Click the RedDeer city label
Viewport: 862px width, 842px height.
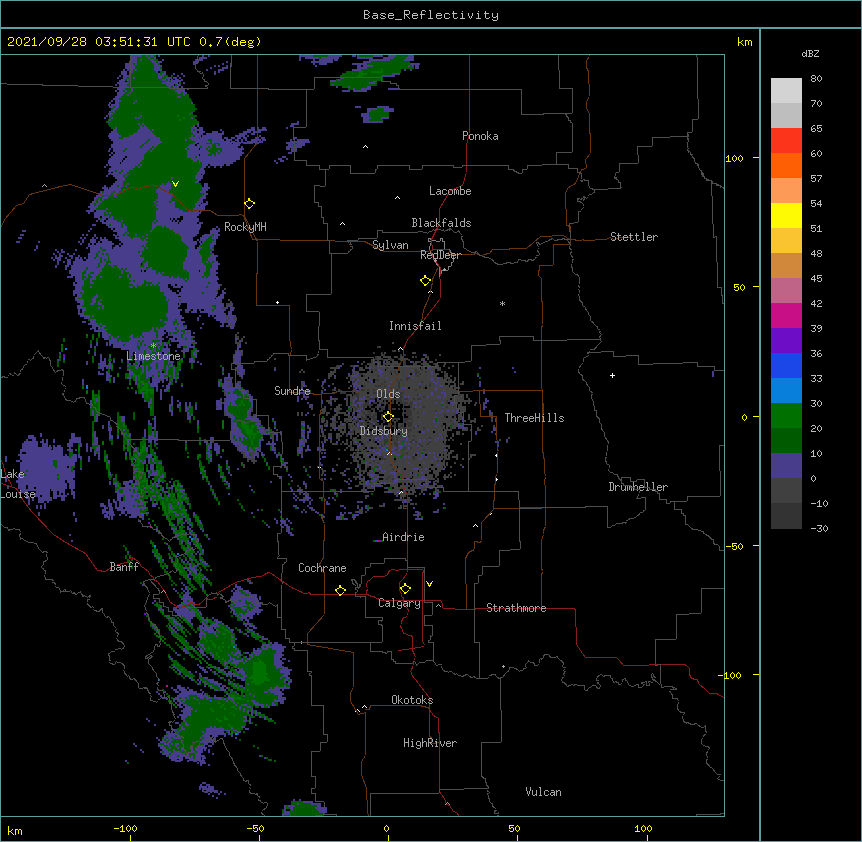click(440, 255)
